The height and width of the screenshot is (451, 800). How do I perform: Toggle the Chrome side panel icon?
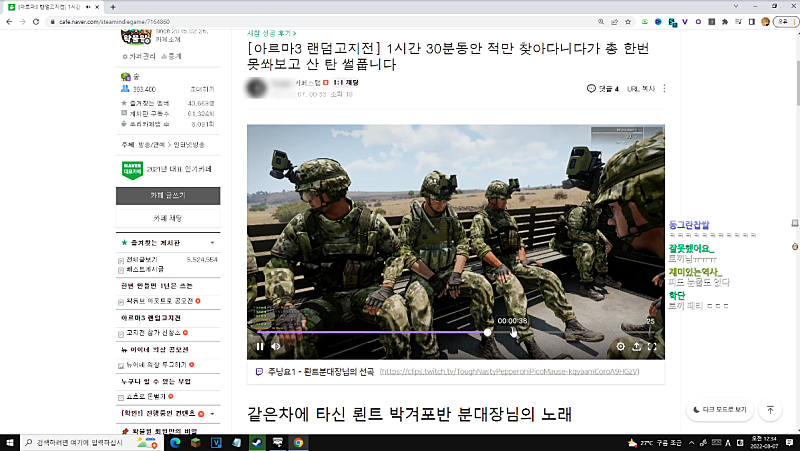tap(752, 21)
